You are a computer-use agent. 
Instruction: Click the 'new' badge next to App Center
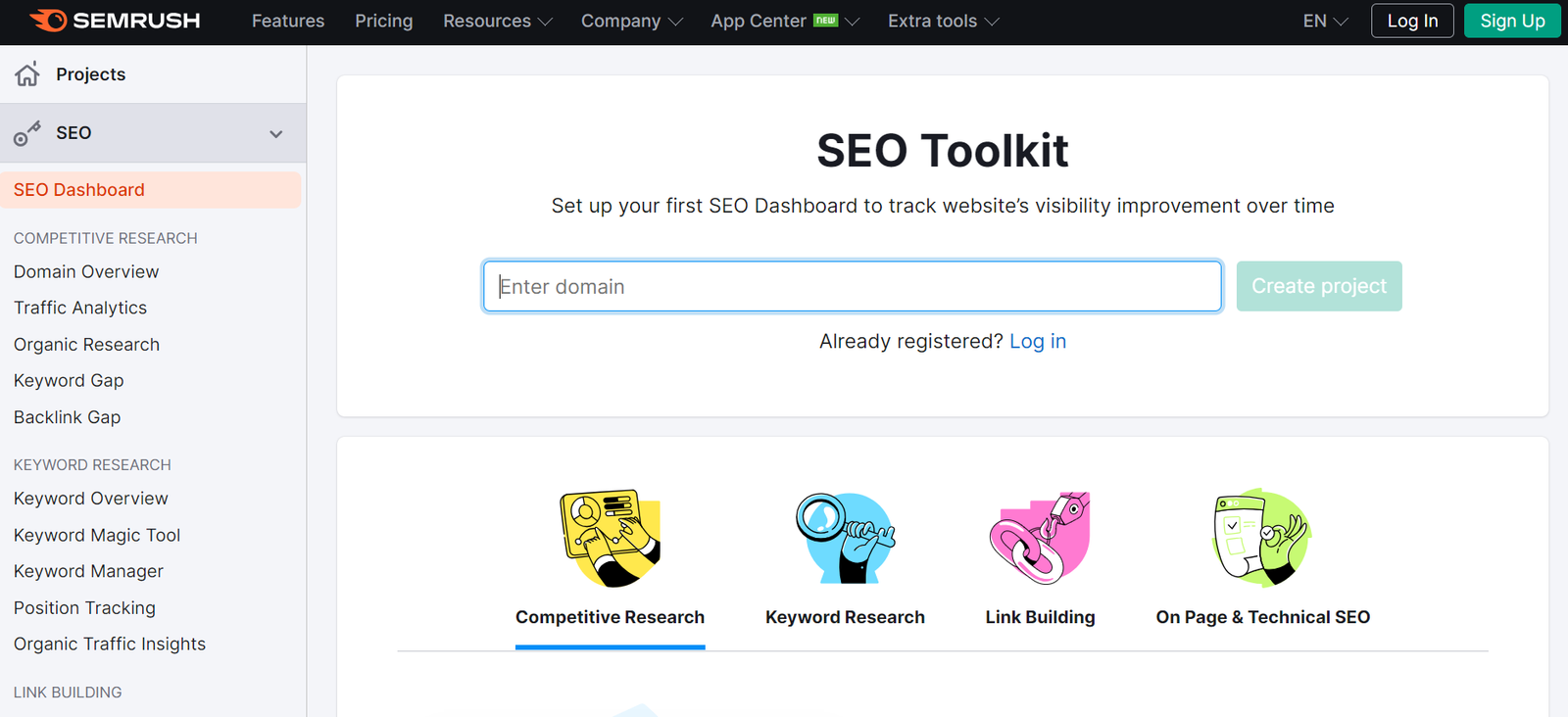[x=826, y=20]
